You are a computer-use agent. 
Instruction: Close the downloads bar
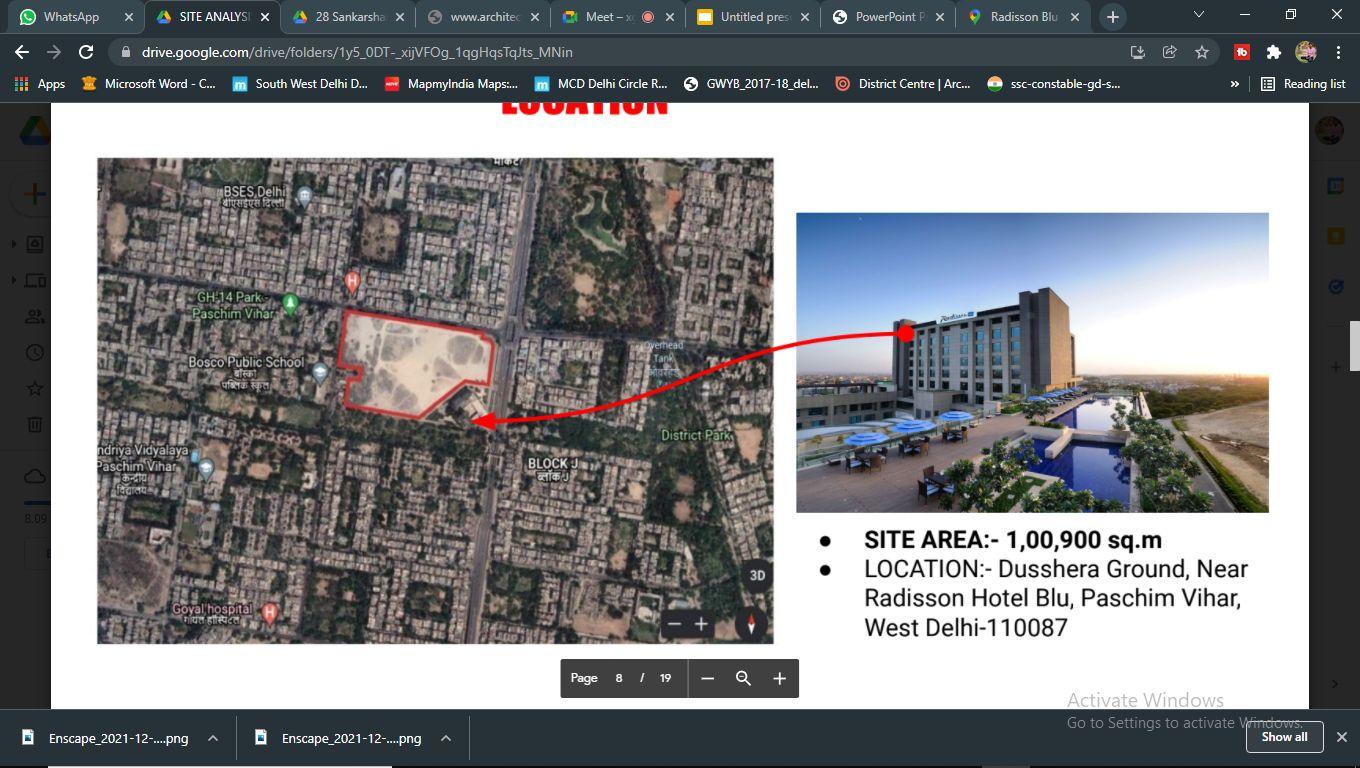click(x=1340, y=737)
